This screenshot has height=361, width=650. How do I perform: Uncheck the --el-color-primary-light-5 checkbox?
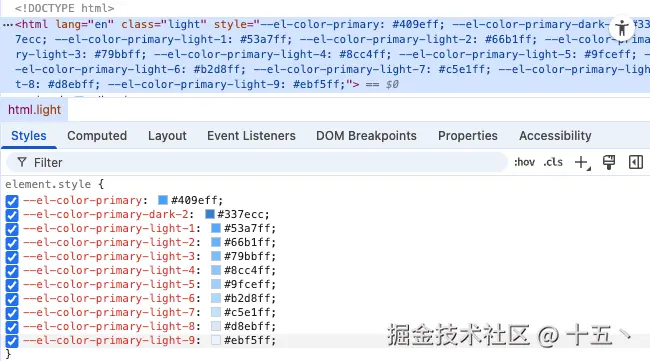coord(12,285)
